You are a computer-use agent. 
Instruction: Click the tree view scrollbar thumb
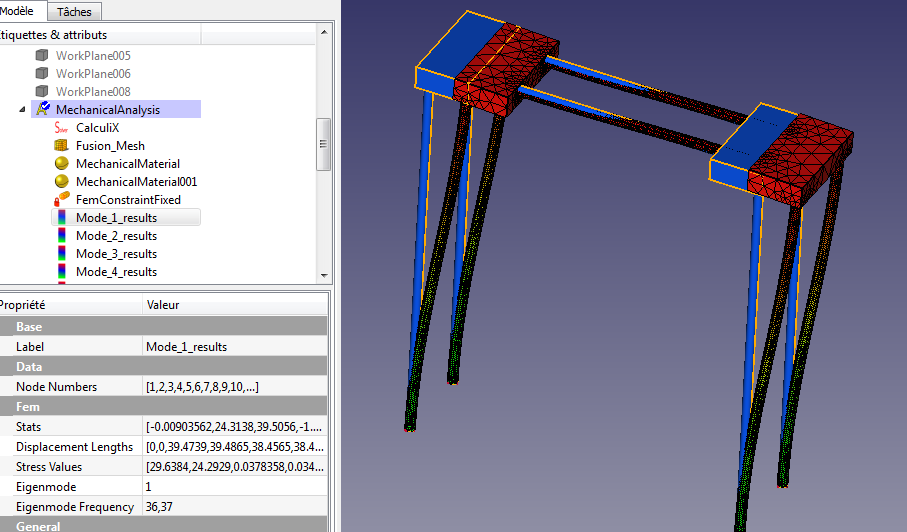click(x=323, y=144)
